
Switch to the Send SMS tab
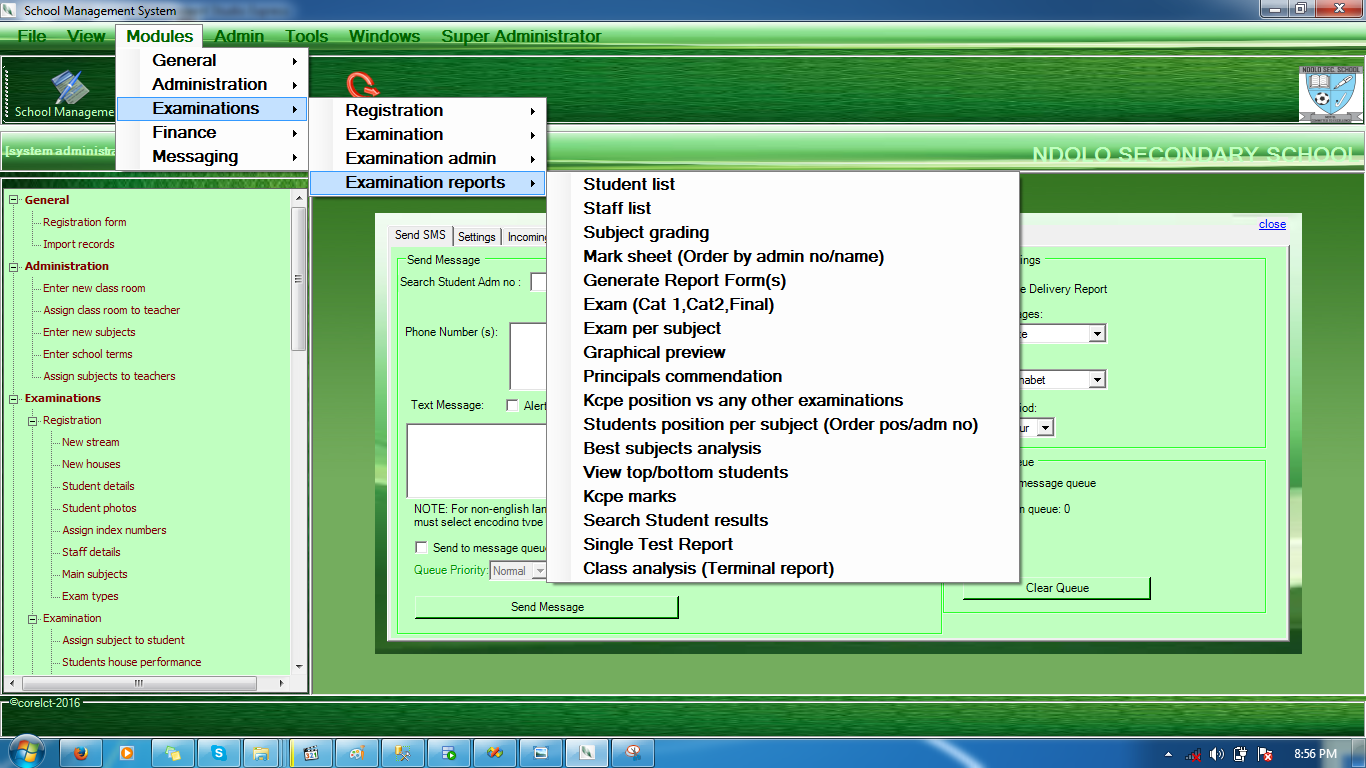[x=420, y=235]
